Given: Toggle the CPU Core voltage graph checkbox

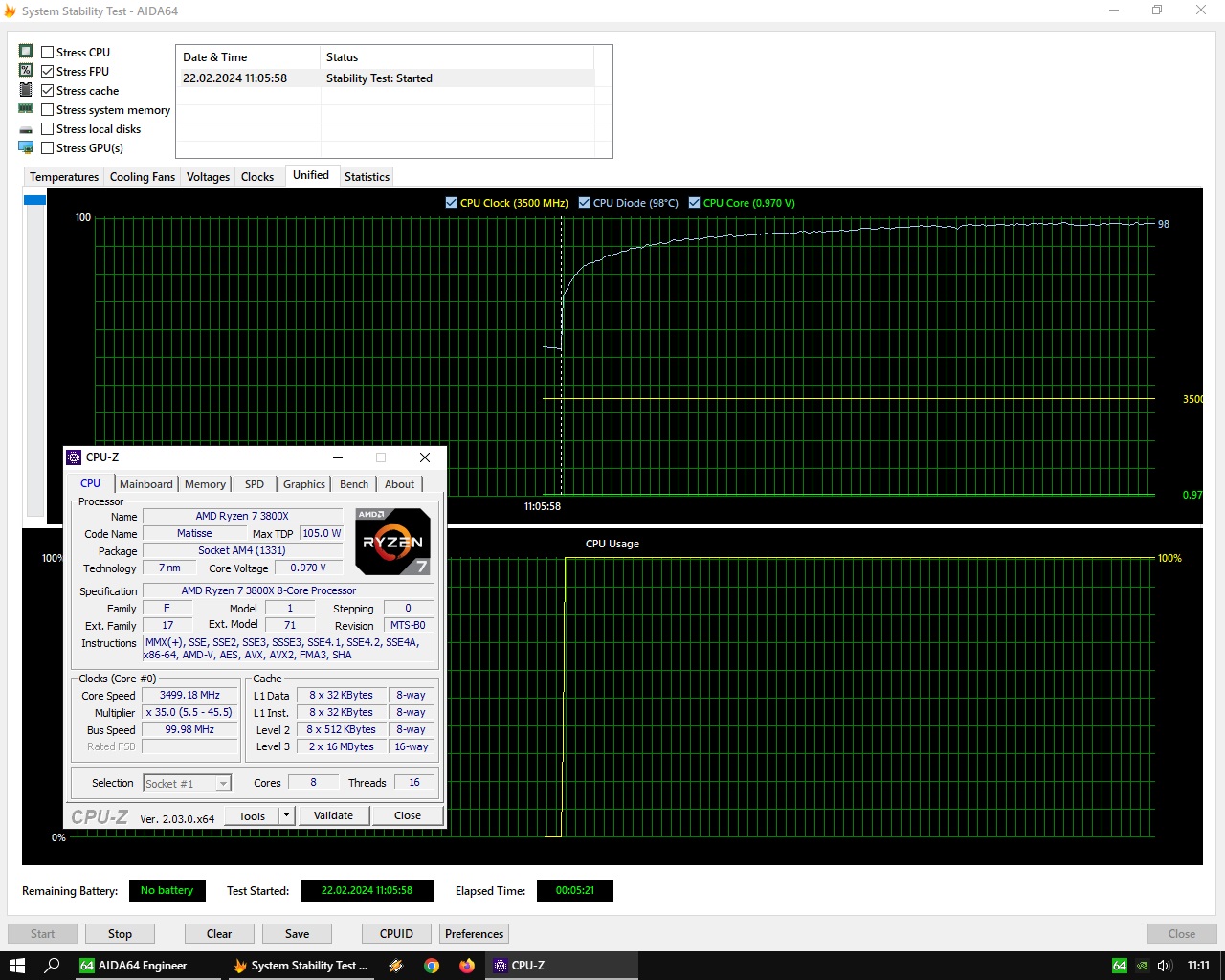Looking at the screenshot, I should [x=695, y=203].
